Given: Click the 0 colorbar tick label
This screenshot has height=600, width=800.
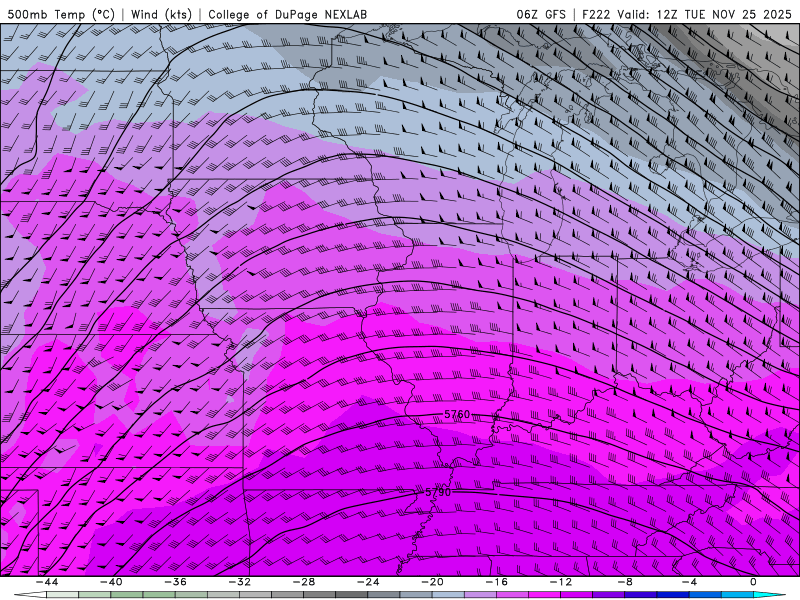Looking at the screenshot, I should point(754,582).
